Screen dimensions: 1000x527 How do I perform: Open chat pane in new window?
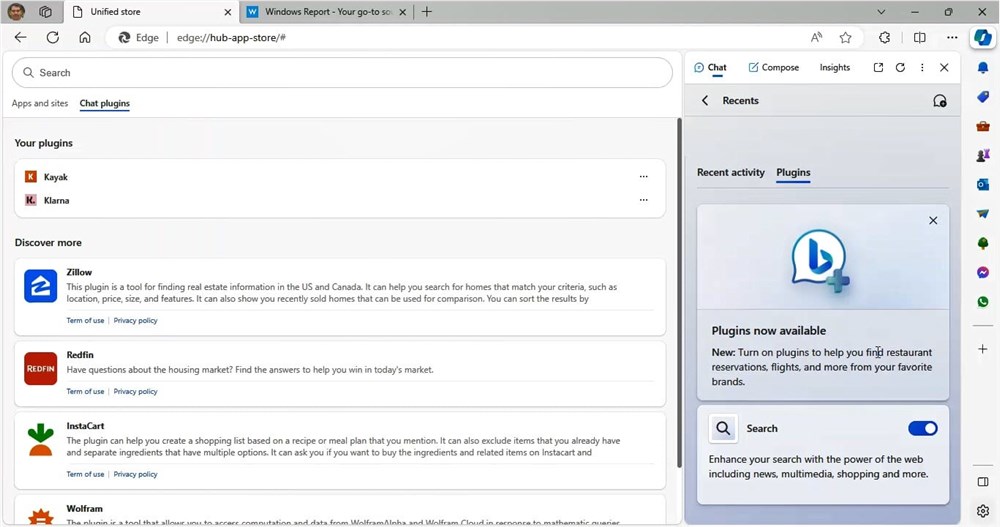point(878,68)
